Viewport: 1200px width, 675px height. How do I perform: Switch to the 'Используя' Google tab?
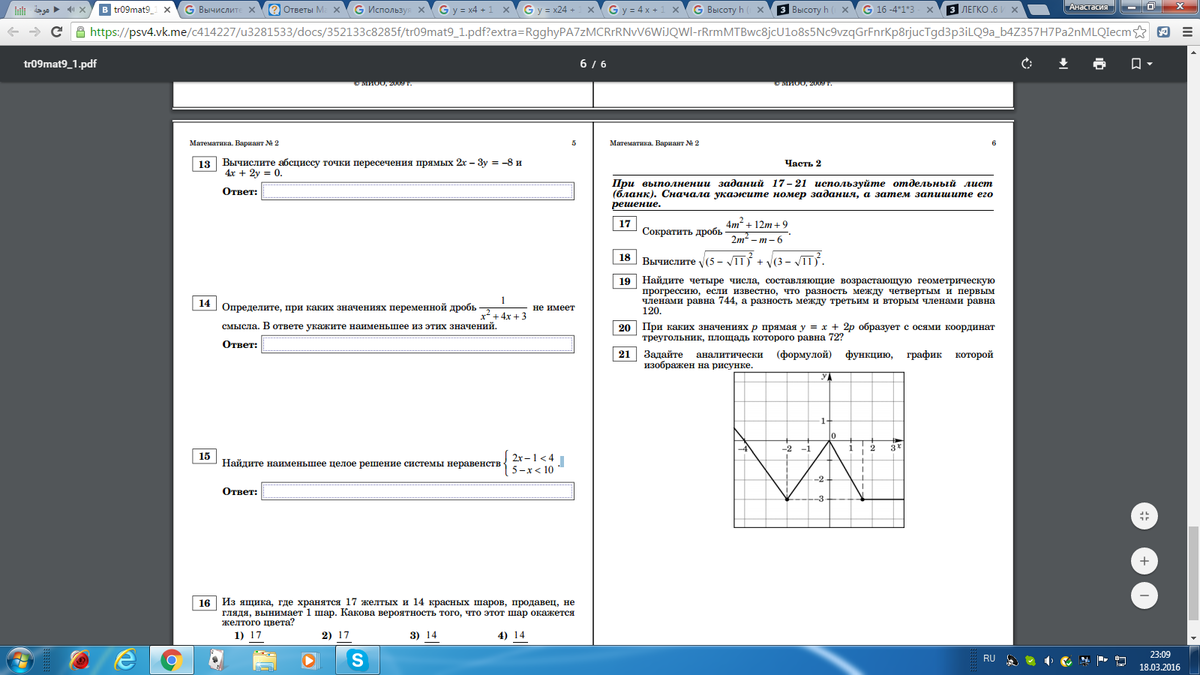pos(389,9)
